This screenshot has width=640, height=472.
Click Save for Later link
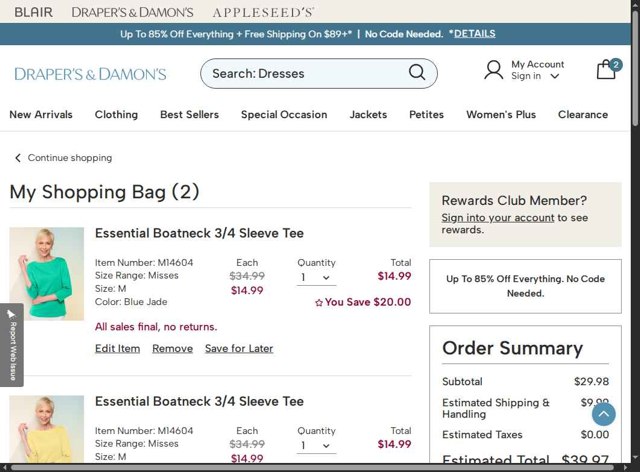239,348
